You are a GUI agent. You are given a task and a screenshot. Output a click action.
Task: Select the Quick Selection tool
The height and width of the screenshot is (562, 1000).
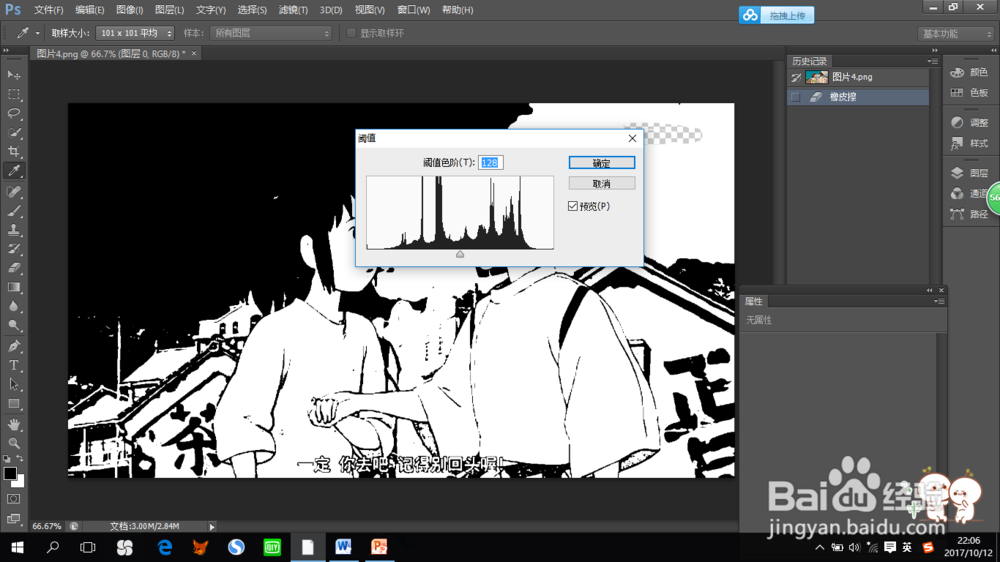point(13,133)
